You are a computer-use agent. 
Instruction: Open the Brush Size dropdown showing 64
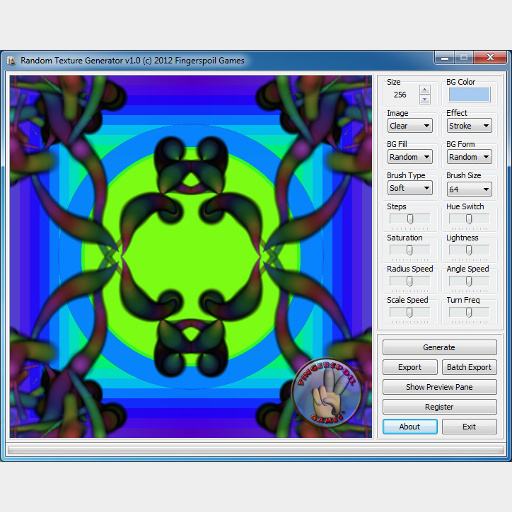pyautogui.click(x=469, y=189)
